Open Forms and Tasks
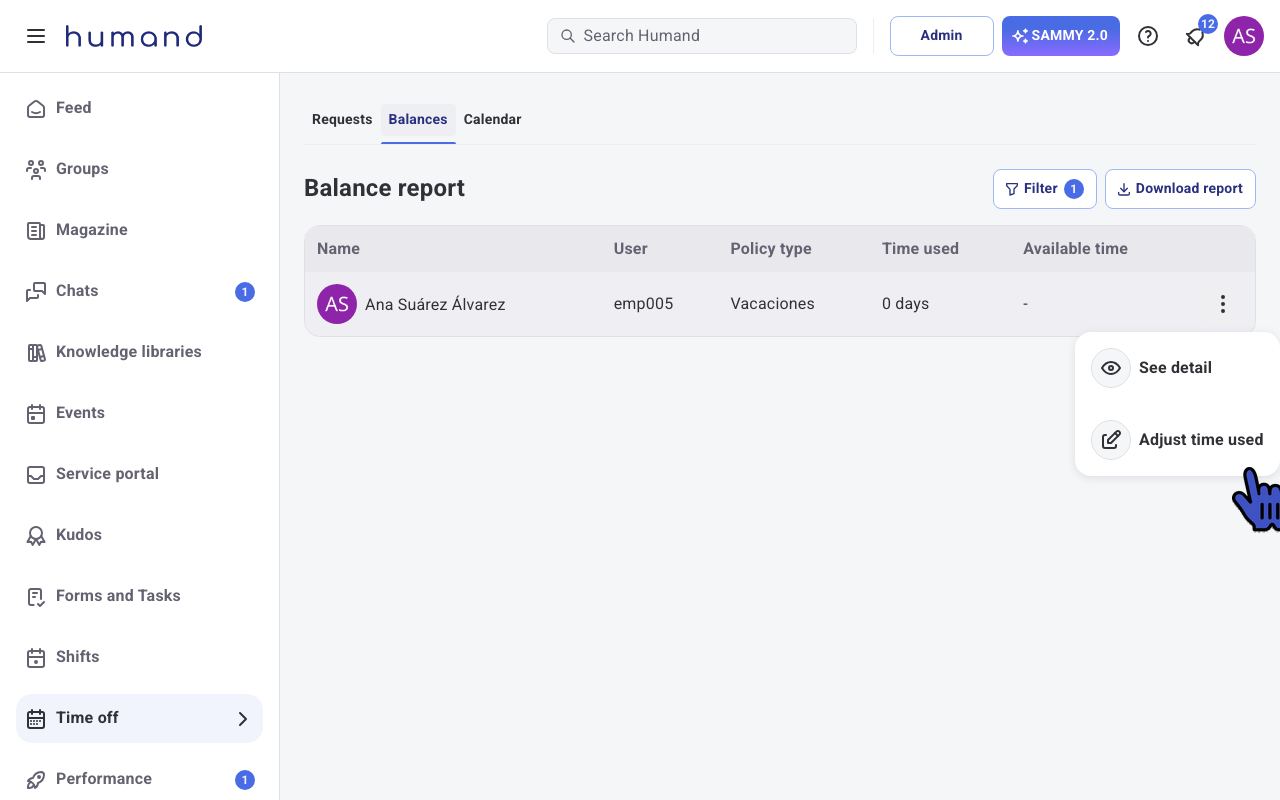The image size is (1280, 800). [139, 596]
